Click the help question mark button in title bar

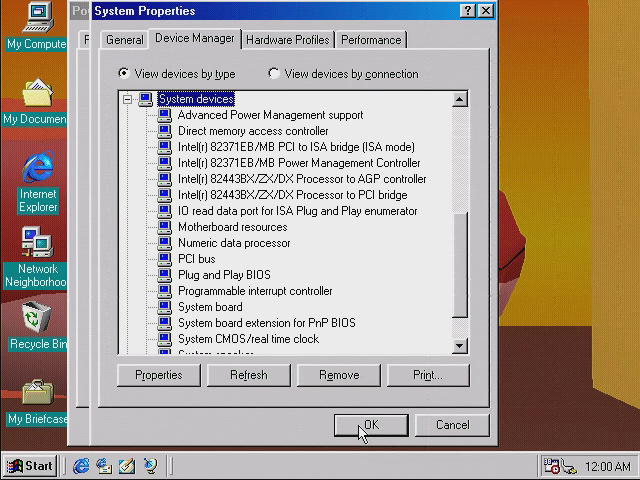[x=468, y=11]
